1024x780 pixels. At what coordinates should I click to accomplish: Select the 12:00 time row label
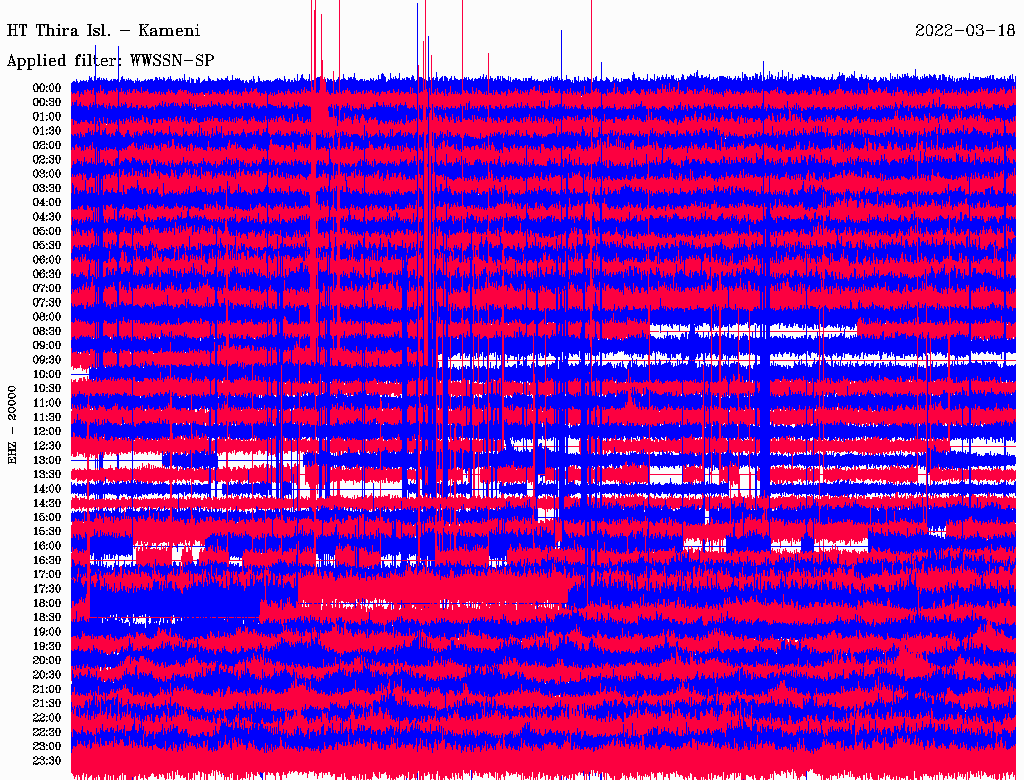click(47, 432)
